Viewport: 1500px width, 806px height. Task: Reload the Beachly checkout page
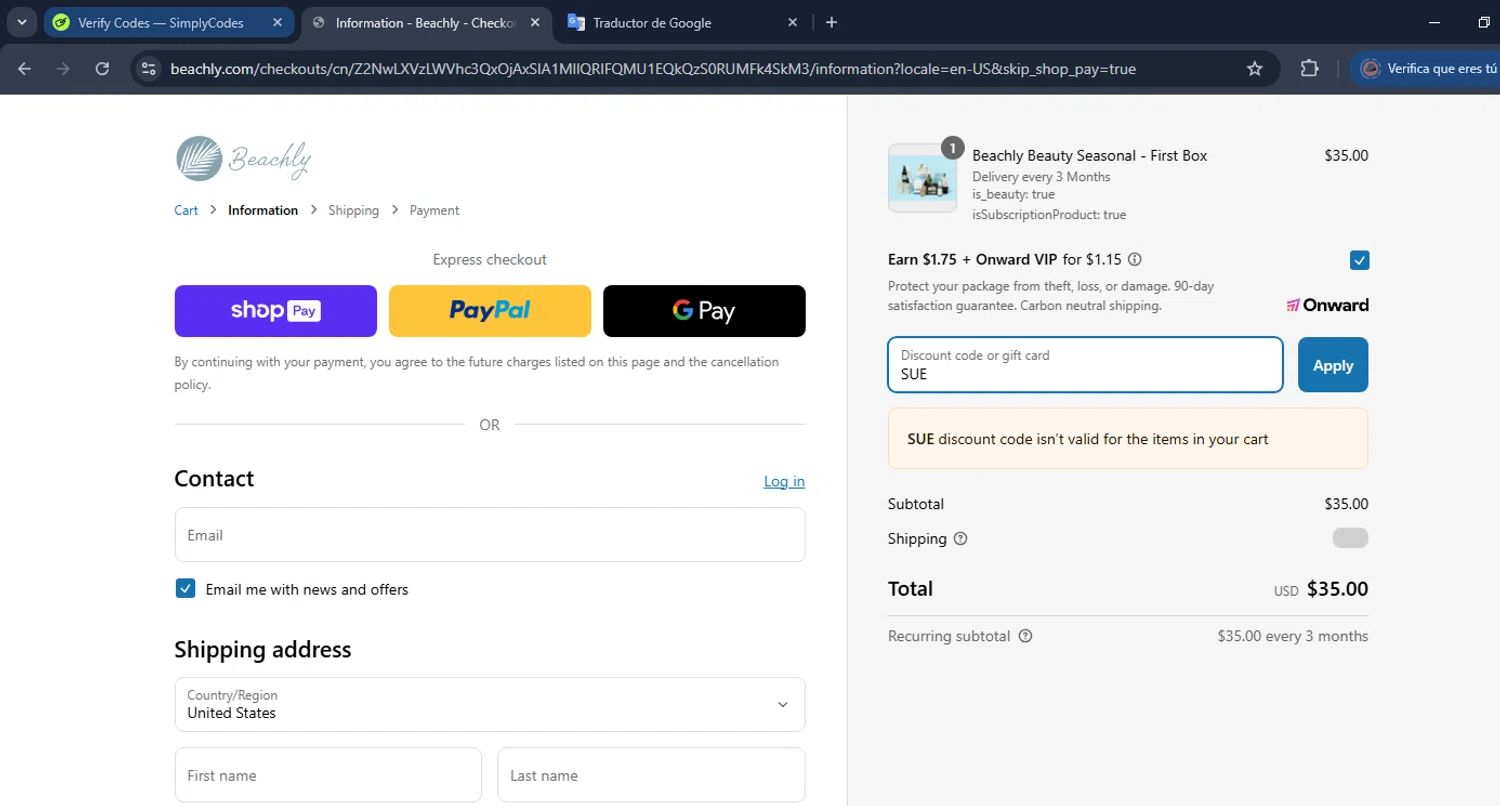click(102, 69)
